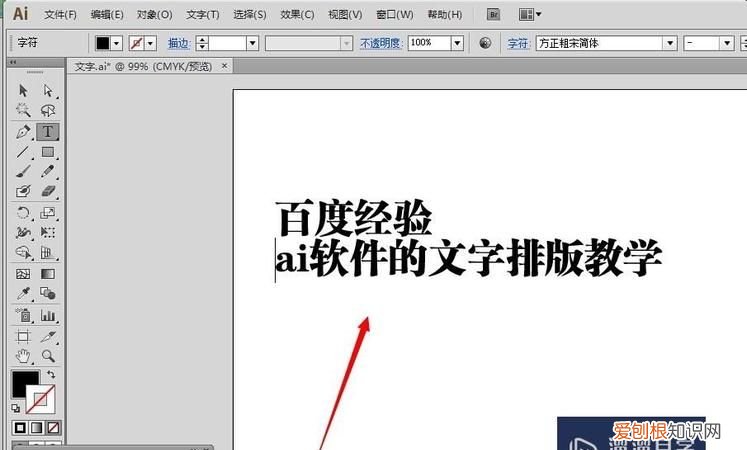Click control bar black fill color box
The height and width of the screenshot is (450, 747).
103,43
